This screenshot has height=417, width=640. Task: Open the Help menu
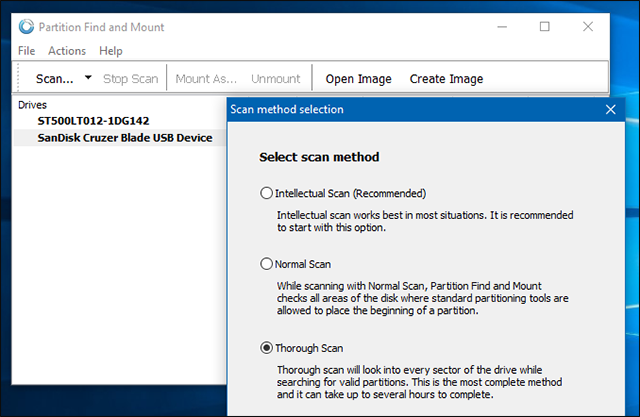click(x=111, y=51)
